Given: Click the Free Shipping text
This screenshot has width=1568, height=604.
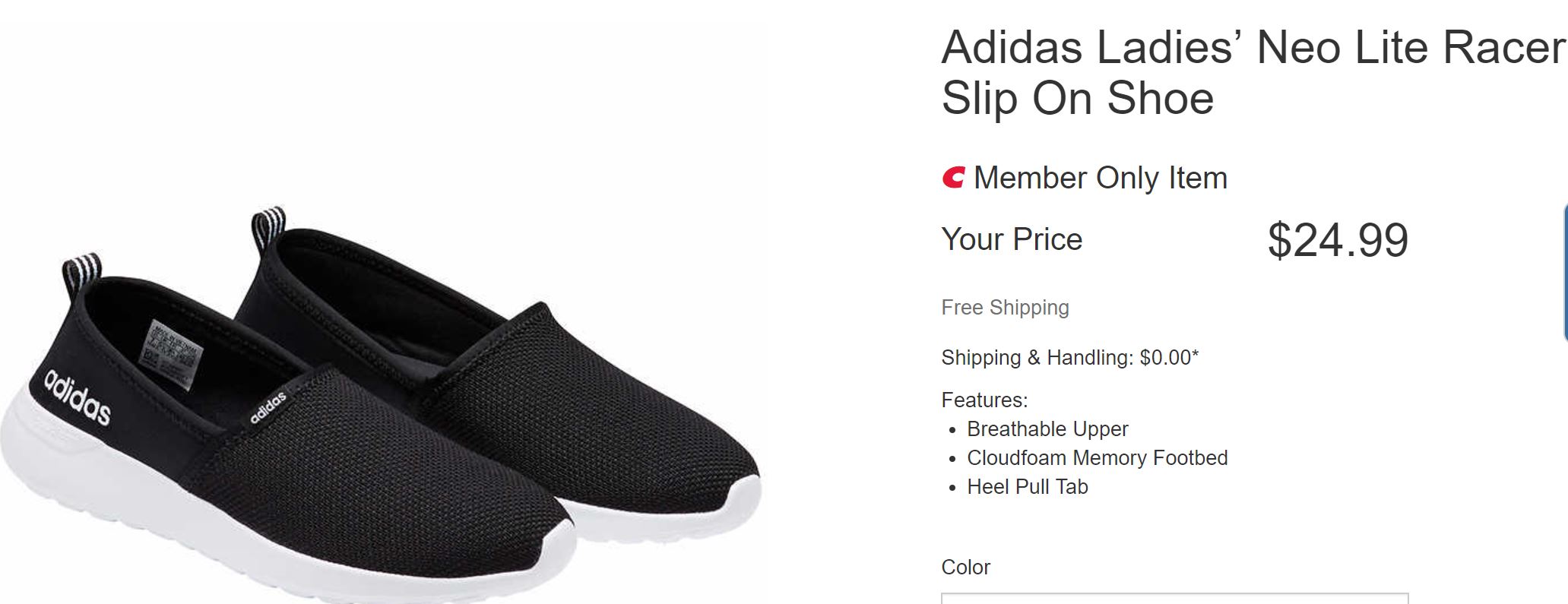Looking at the screenshot, I should (1005, 307).
